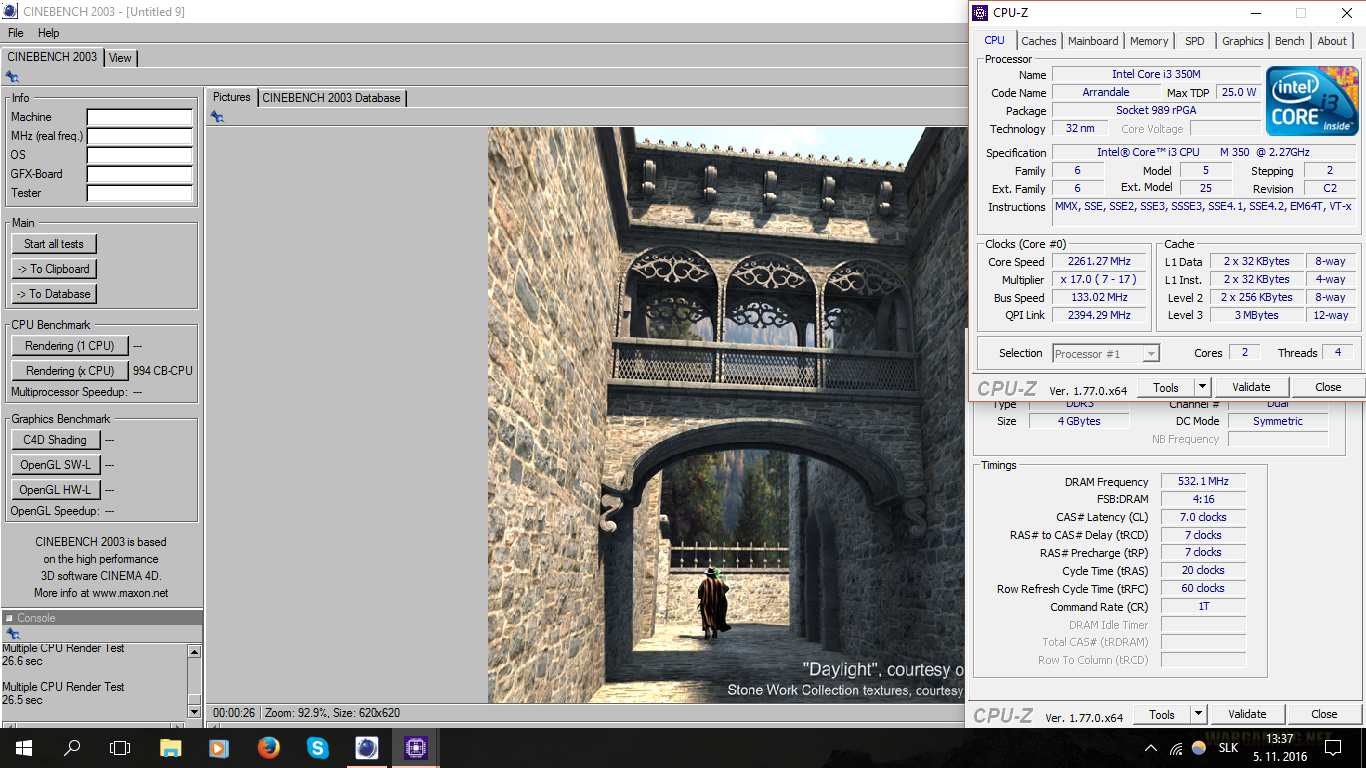Viewport: 1366px width, 768px height.
Task: Click the Intel Core i3 logo in CPU-Z
Action: [1312, 101]
